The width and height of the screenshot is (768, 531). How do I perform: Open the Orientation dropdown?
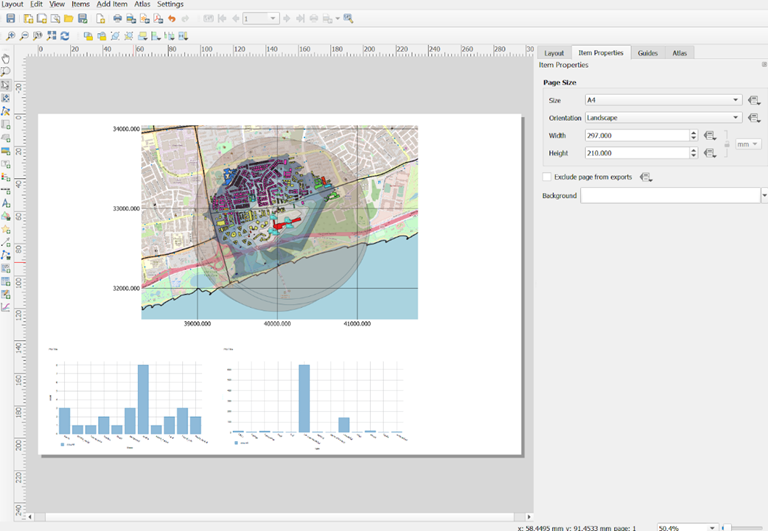point(663,117)
